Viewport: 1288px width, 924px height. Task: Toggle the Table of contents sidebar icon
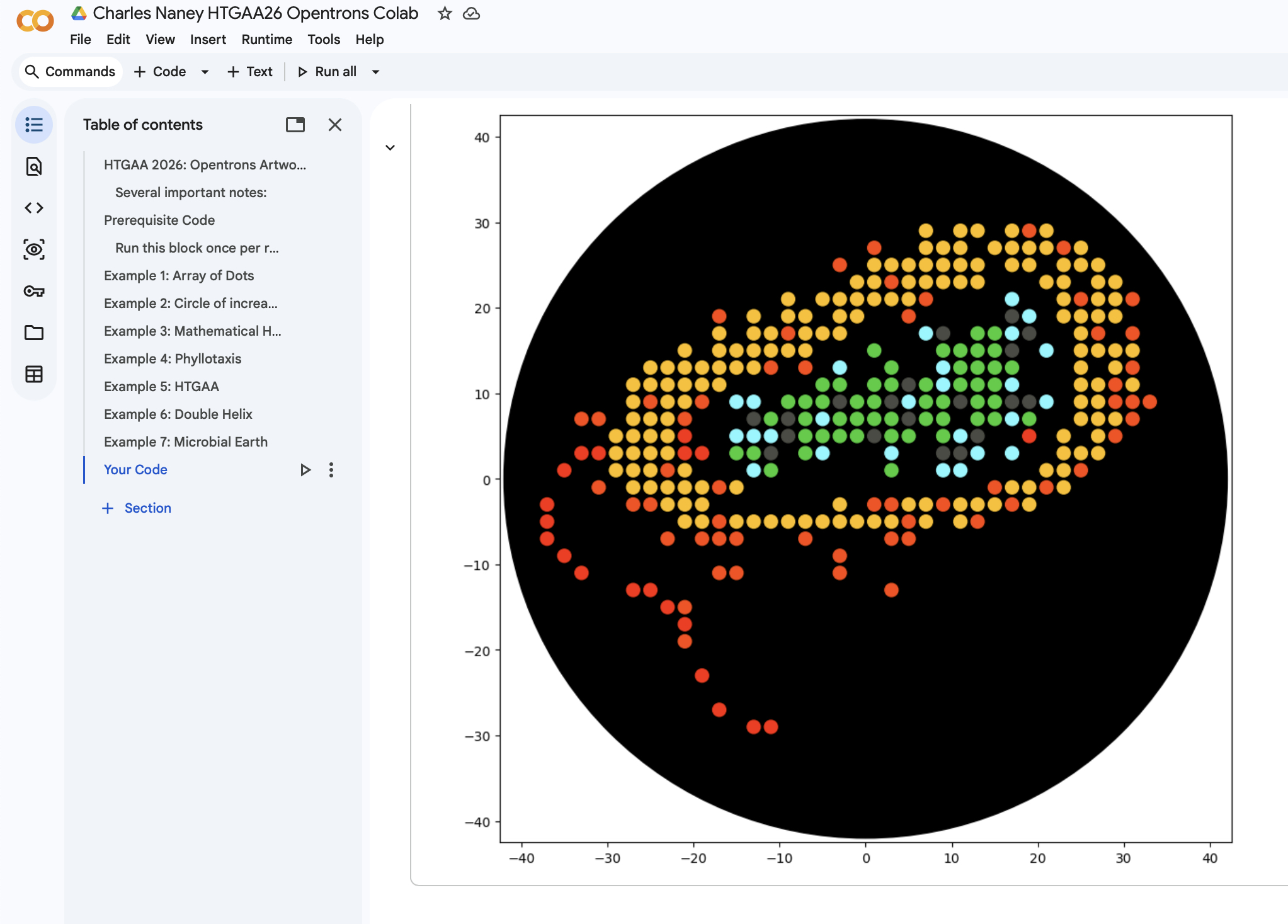coord(34,125)
